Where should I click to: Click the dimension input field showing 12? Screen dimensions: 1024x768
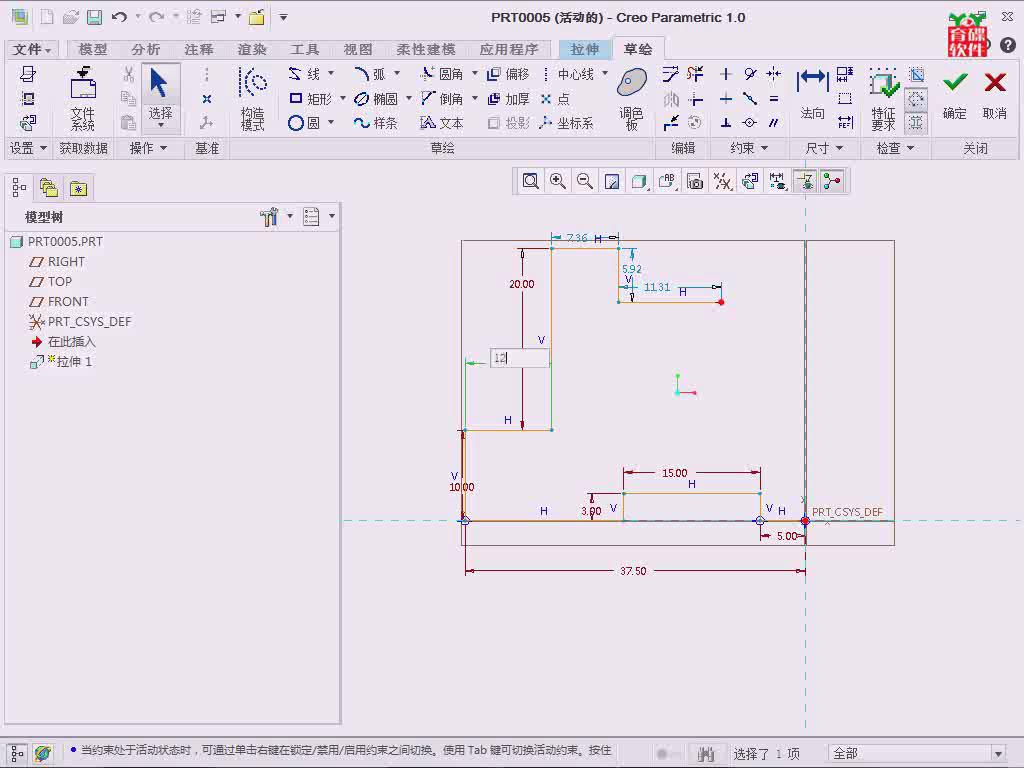click(520, 358)
